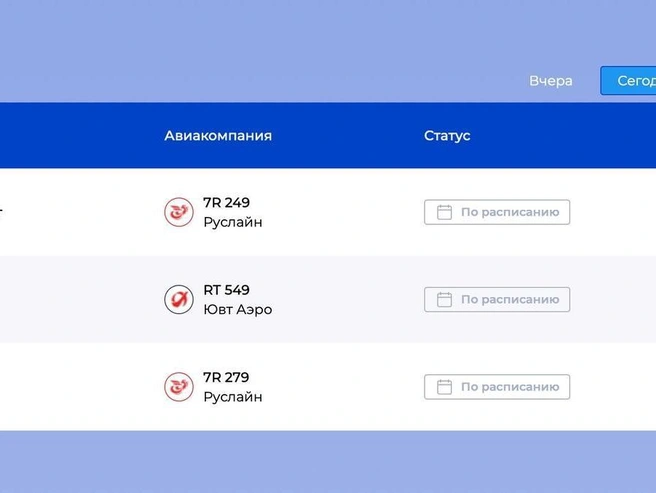Sort by the Авиакомпания column header

pos(218,136)
